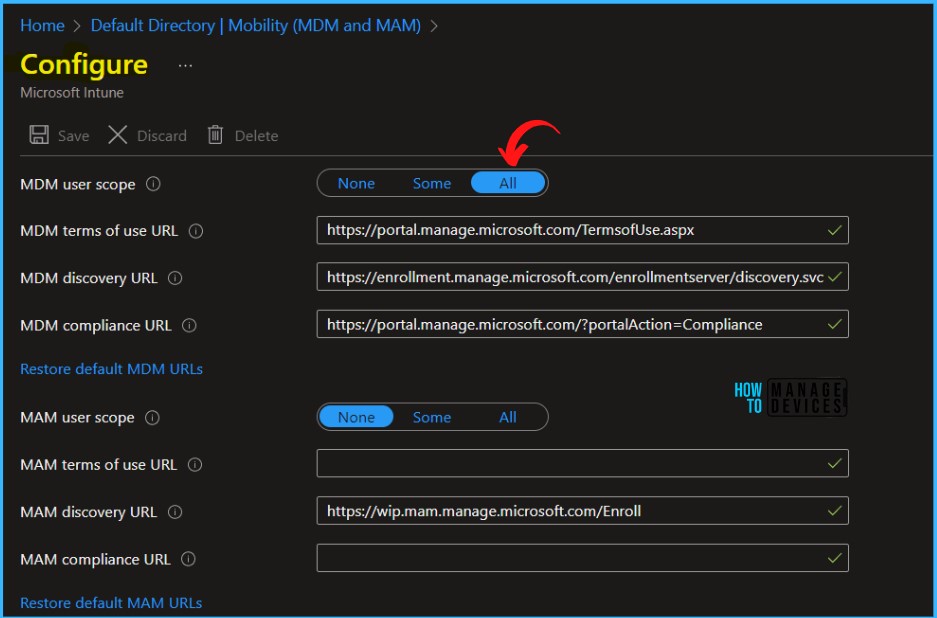Viewport: 937px width, 618px height.
Task: Edit the MAM discovery URL field
Action: pos(583,510)
